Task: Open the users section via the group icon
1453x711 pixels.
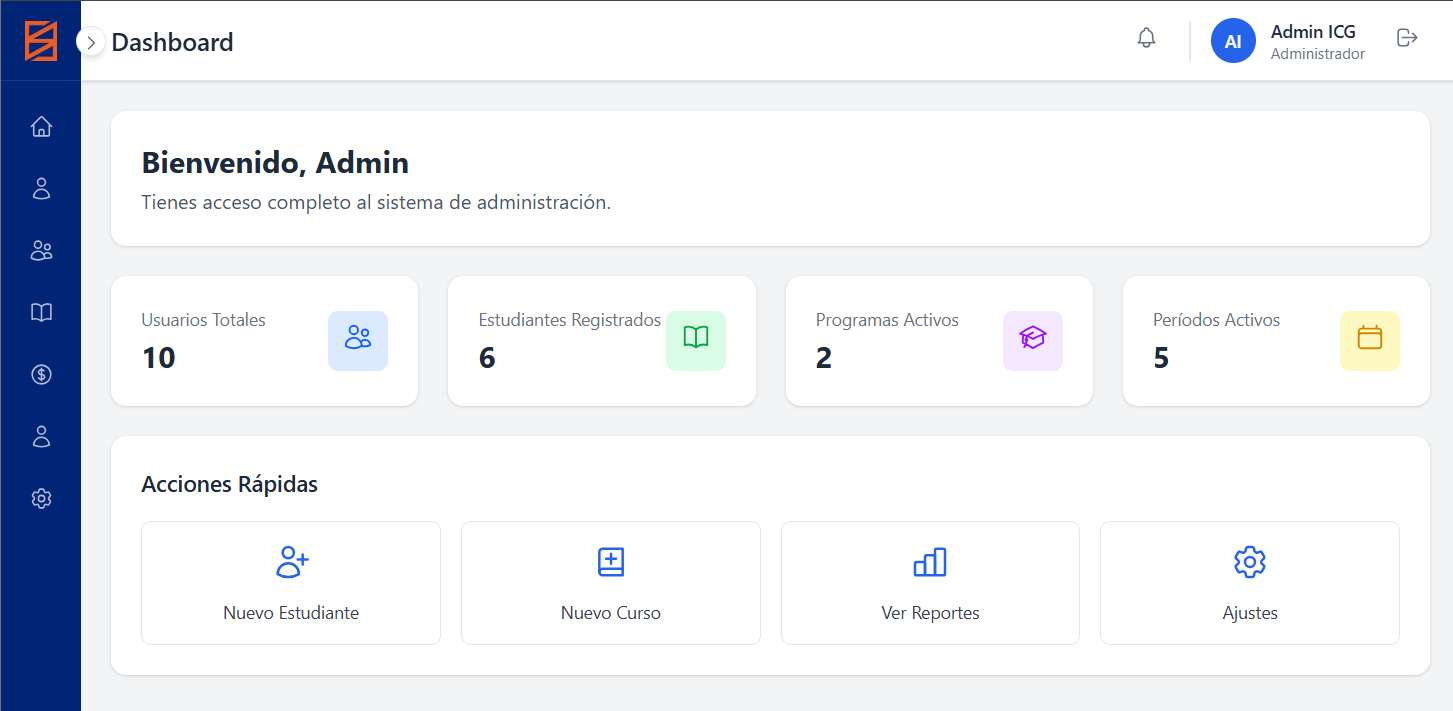Action: click(x=41, y=250)
